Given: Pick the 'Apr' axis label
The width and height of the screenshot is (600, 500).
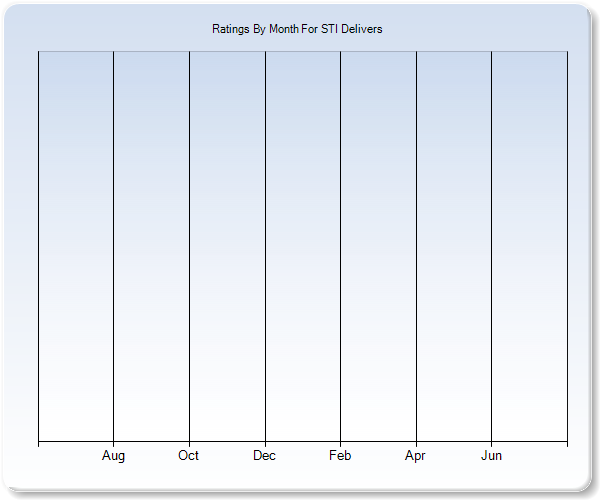Looking at the screenshot, I should coord(415,456).
